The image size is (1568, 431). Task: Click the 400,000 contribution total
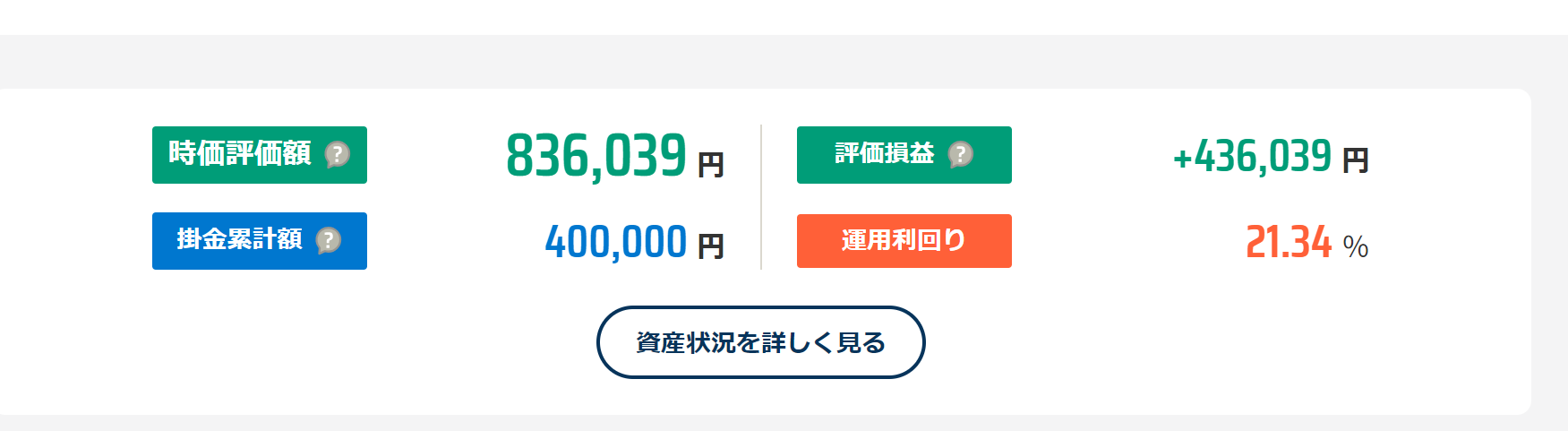[x=616, y=242]
